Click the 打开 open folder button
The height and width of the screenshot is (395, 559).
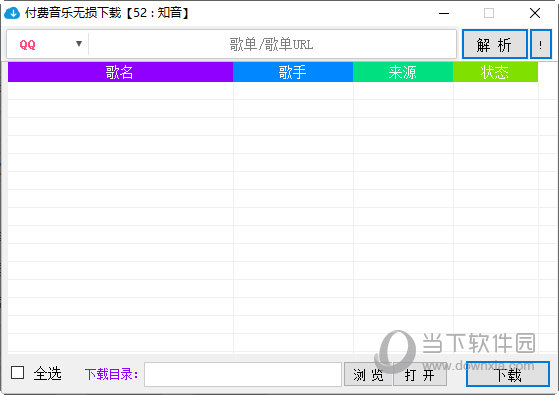(420, 375)
